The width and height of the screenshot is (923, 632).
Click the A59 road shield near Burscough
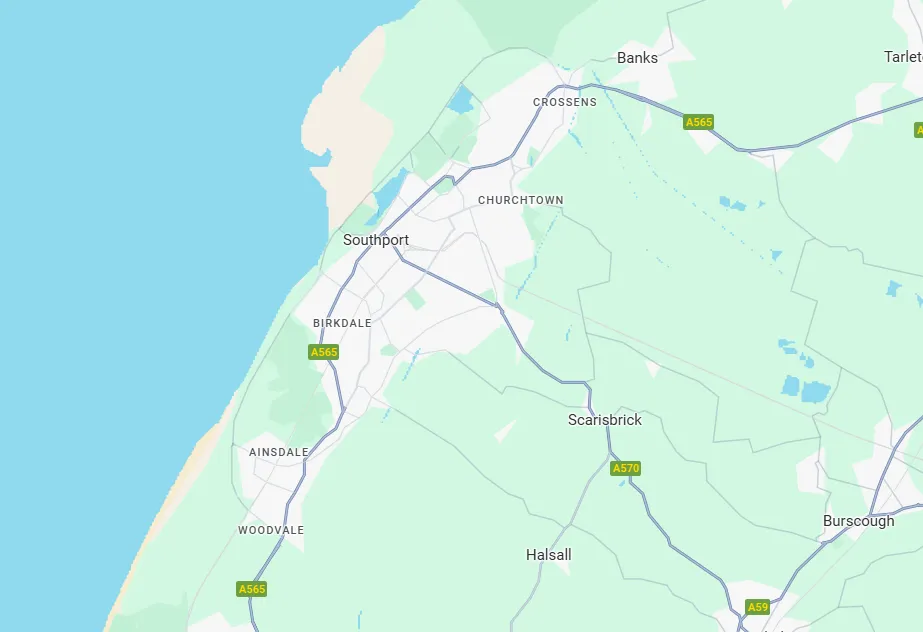757,607
